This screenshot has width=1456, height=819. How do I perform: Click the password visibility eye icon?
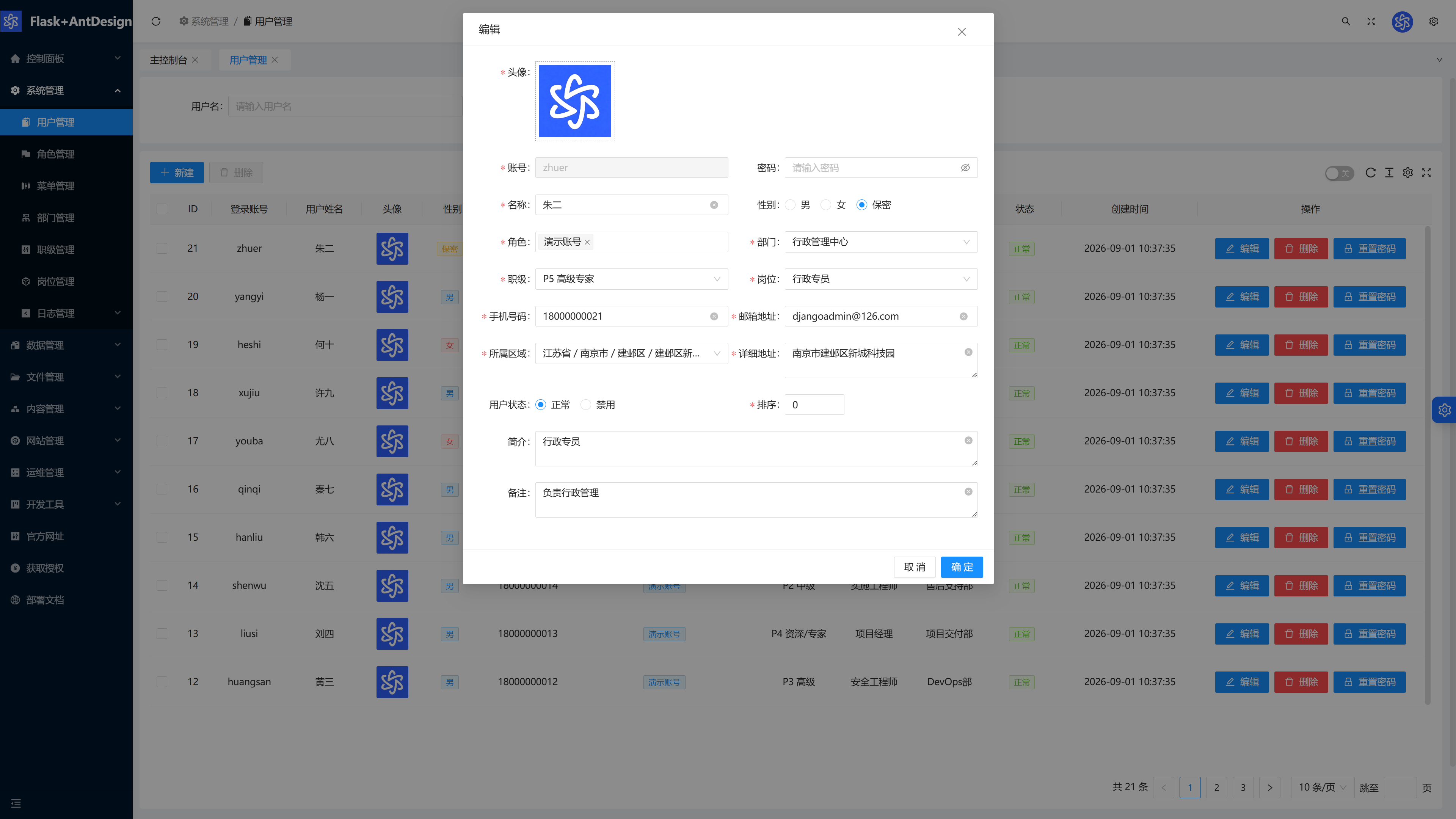[965, 168]
